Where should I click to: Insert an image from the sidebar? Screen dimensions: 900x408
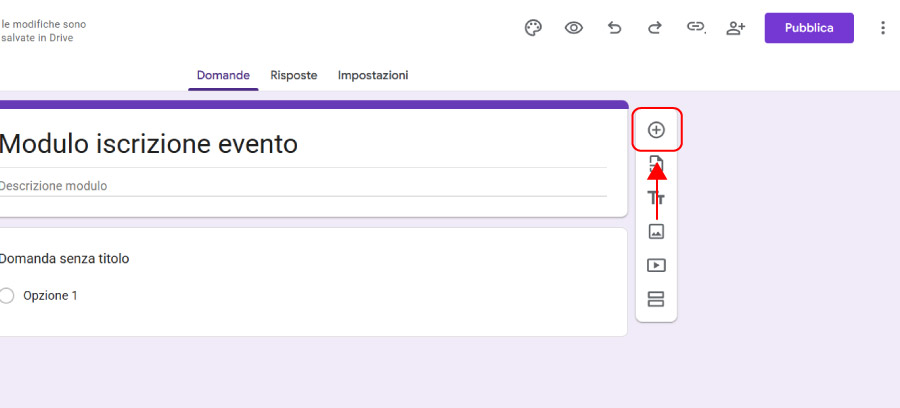(x=656, y=232)
